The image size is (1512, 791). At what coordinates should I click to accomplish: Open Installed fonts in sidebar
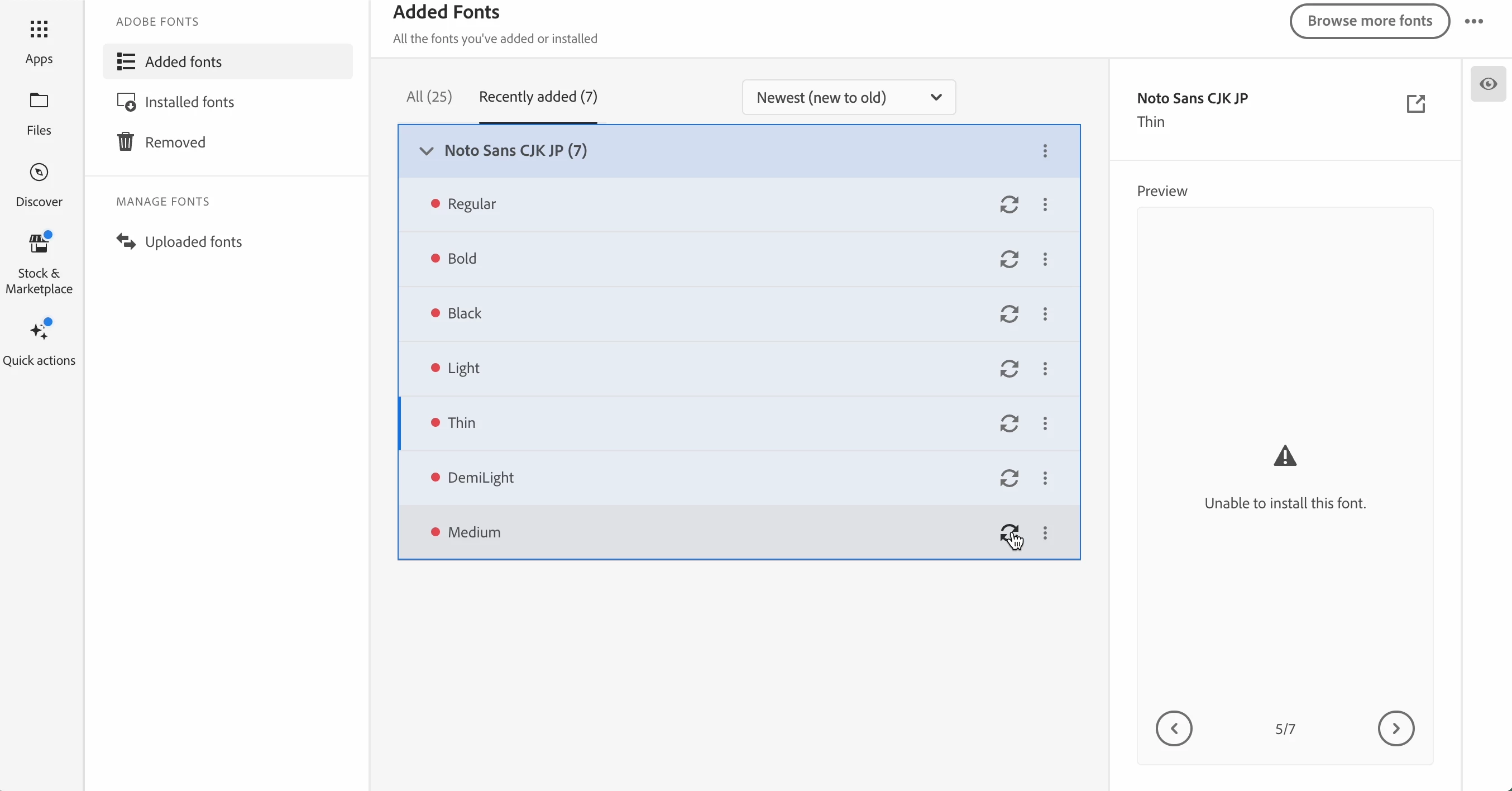[x=189, y=102]
